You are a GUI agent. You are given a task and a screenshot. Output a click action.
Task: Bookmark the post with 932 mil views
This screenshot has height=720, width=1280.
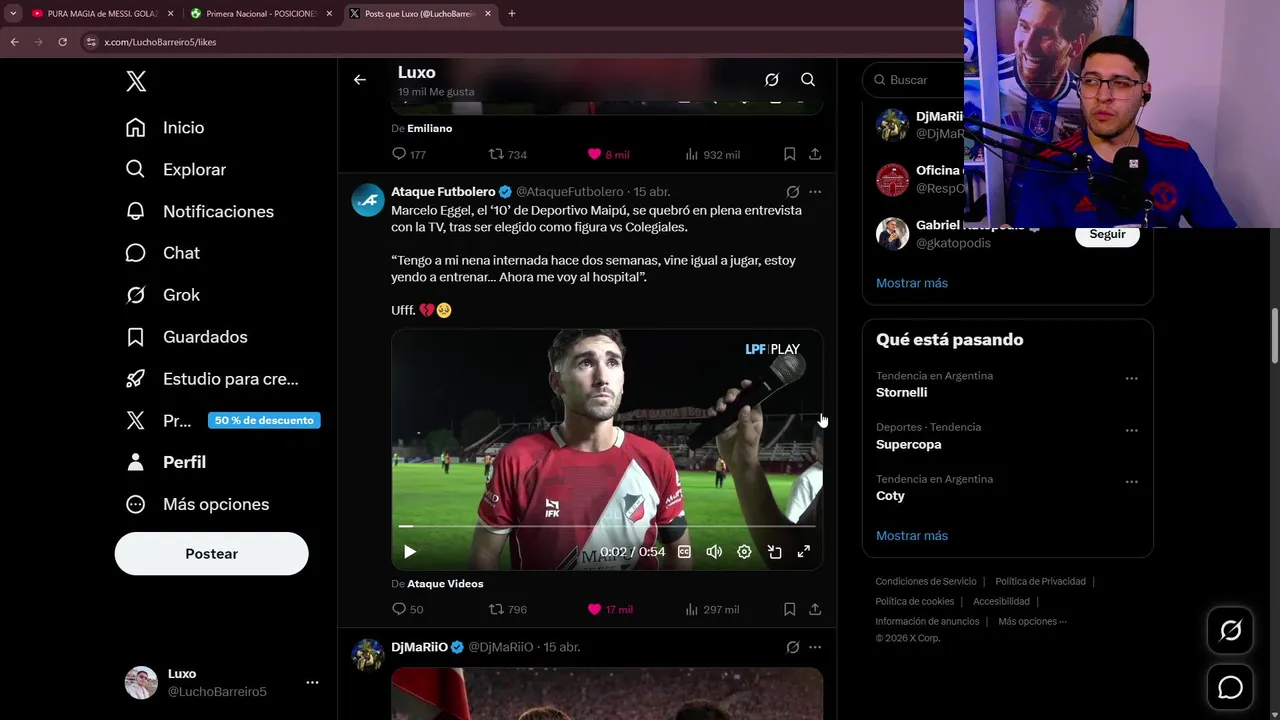coord(789,154)
